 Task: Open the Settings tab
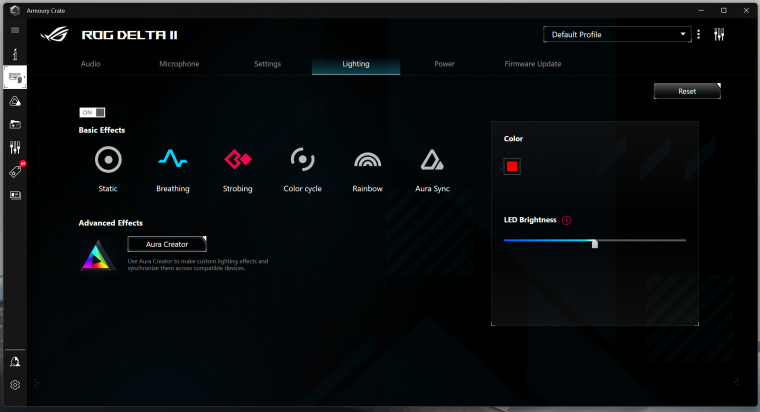coord(268,64)
